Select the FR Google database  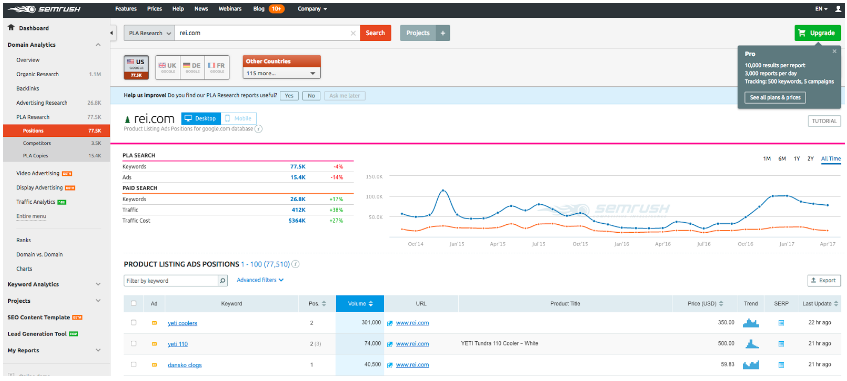coord(217,68)
